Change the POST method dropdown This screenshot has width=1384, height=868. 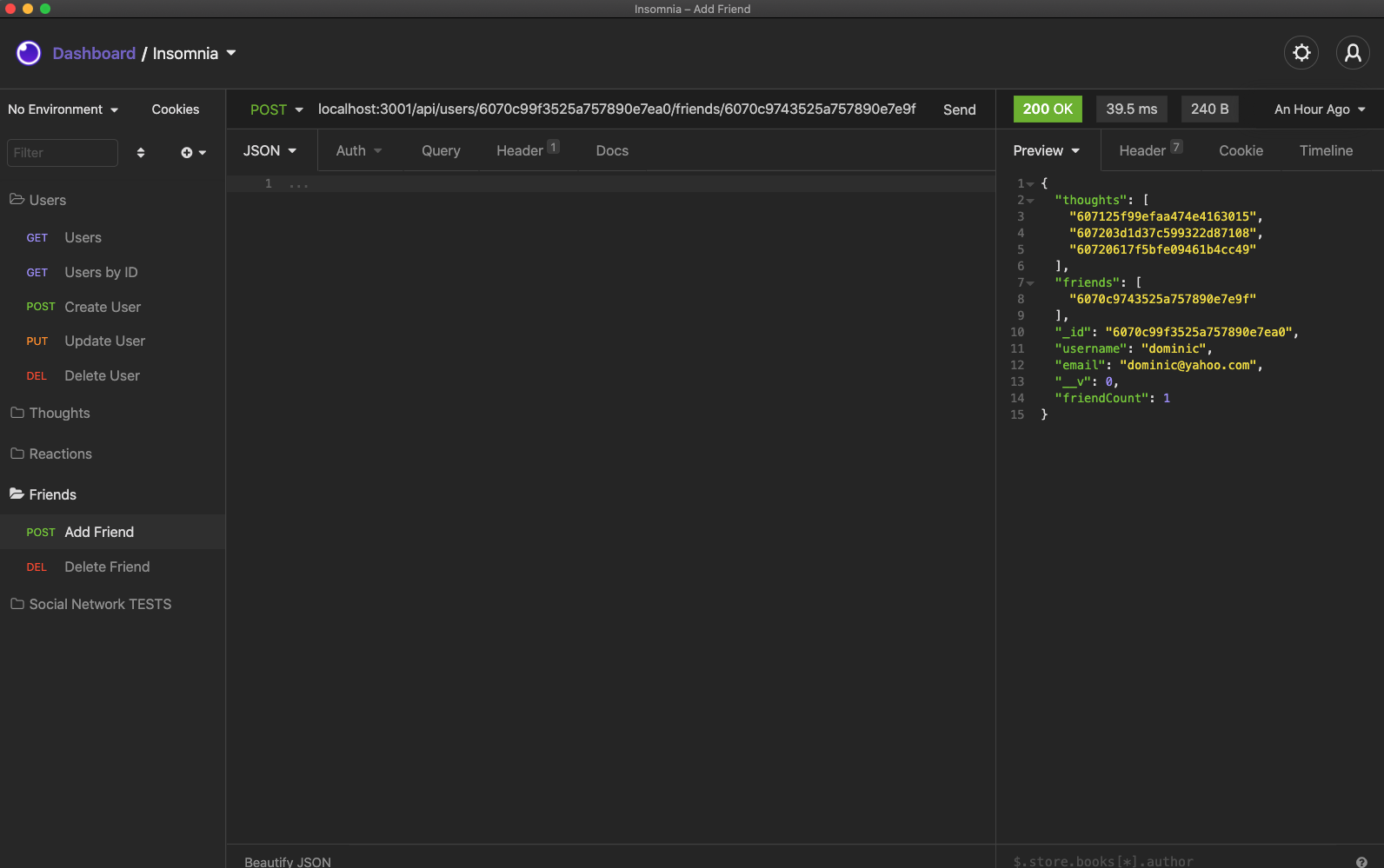click(276, 109)
